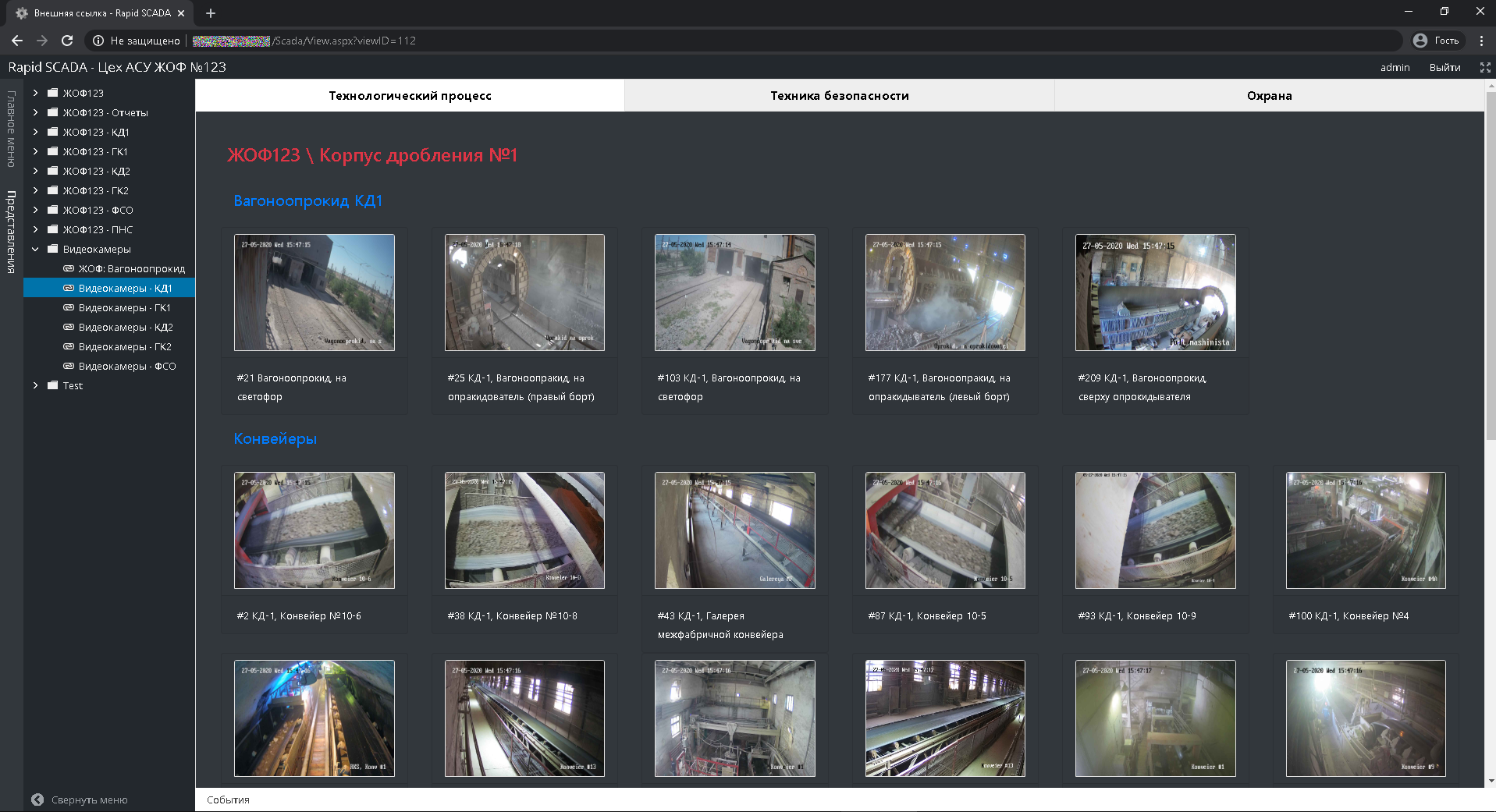Viewport: 1496px width, 812px height.
Task: Close the Rapid SCADA browser tab
Action: [181, 13]
